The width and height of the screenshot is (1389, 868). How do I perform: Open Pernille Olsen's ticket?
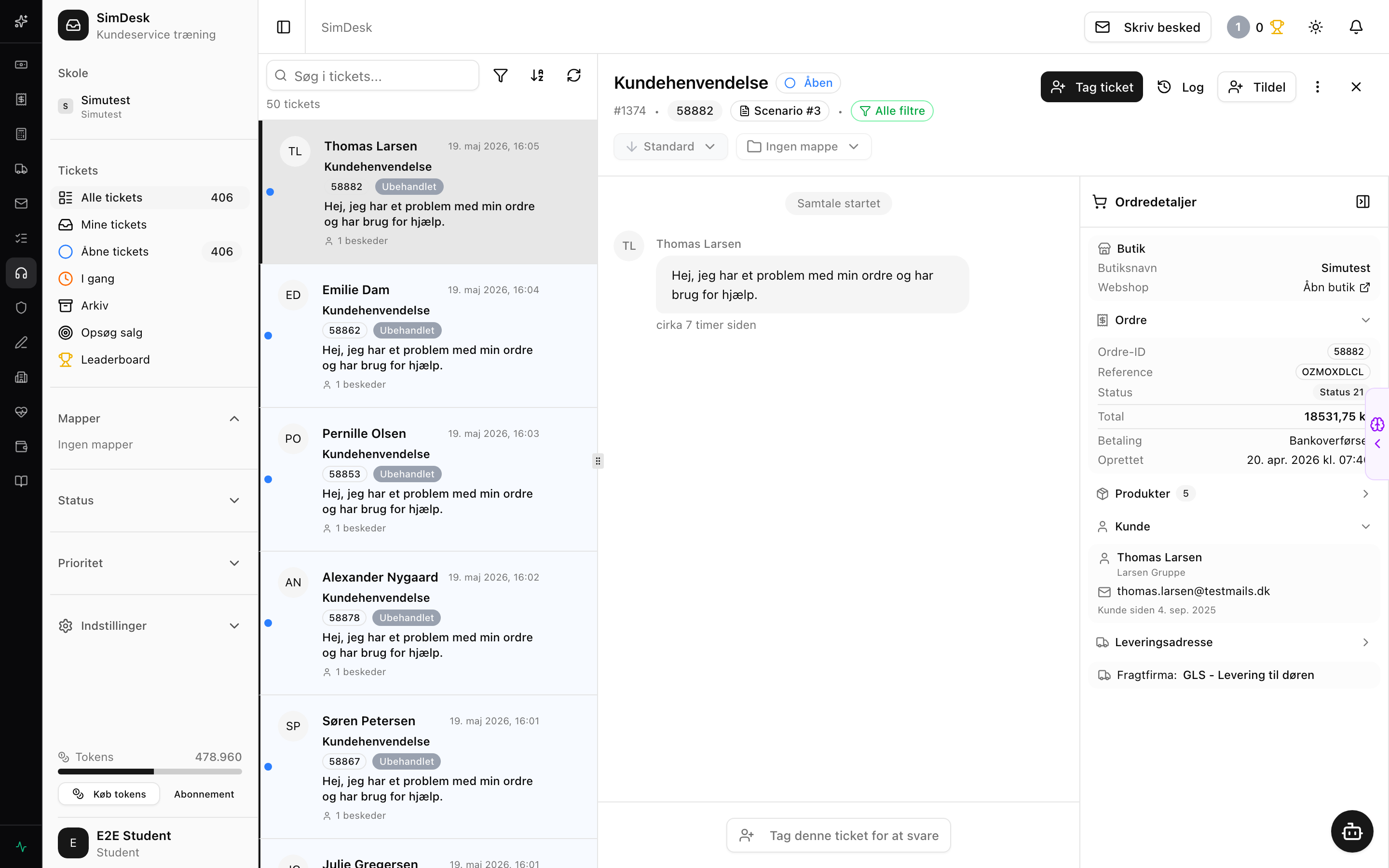coord(429,479)
